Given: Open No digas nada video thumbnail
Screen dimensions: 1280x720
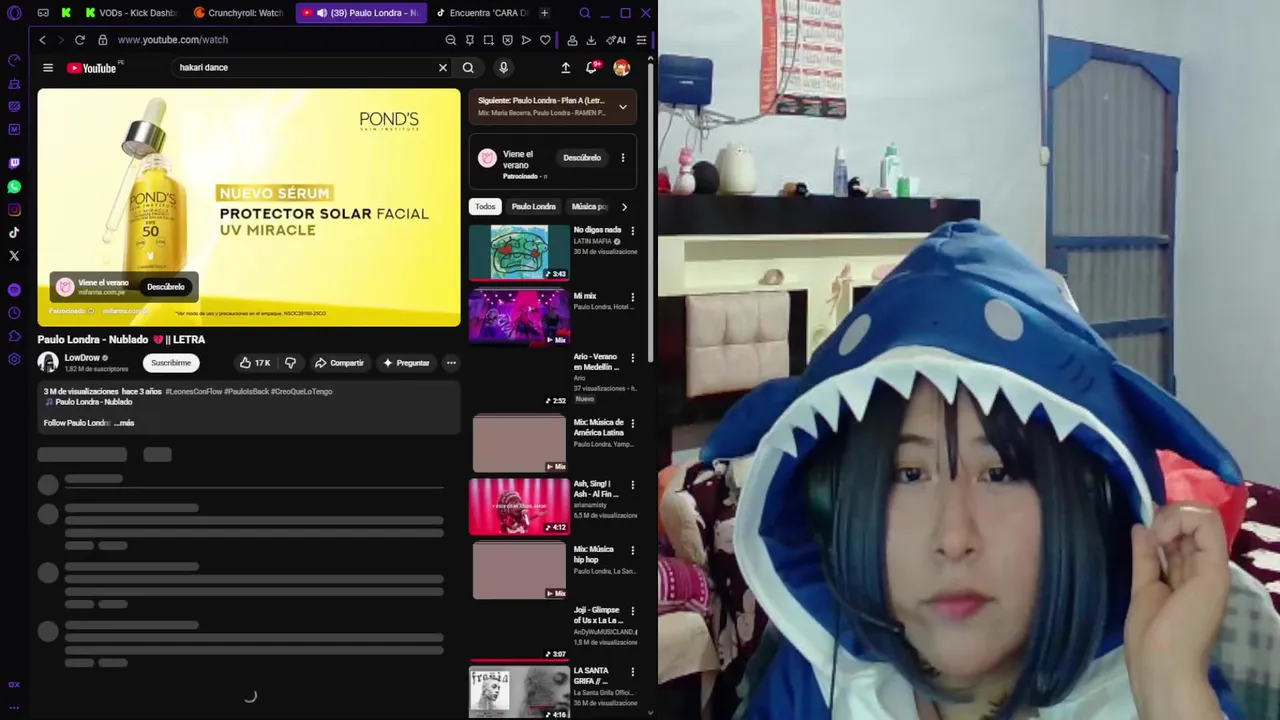Looking at the screenshot, I should [x=519, y=252].
